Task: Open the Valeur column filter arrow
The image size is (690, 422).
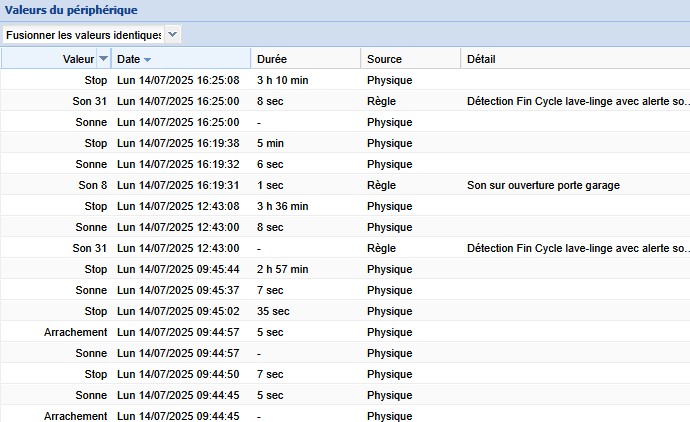Action: pos(103,59)
